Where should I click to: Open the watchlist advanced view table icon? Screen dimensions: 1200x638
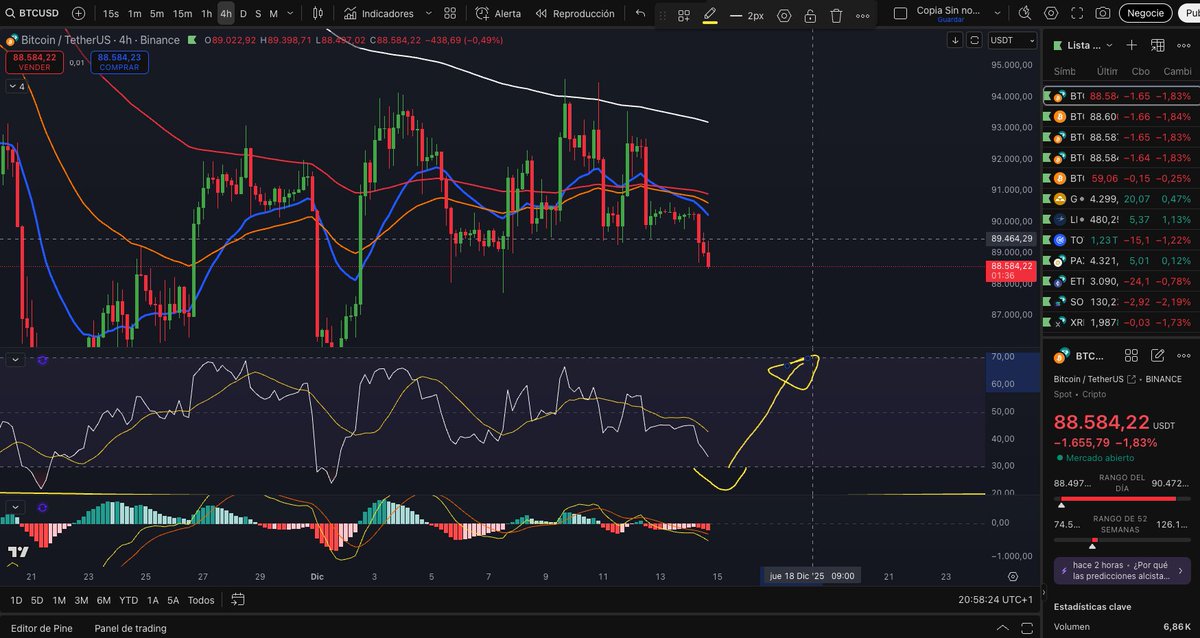[1158, 45]
